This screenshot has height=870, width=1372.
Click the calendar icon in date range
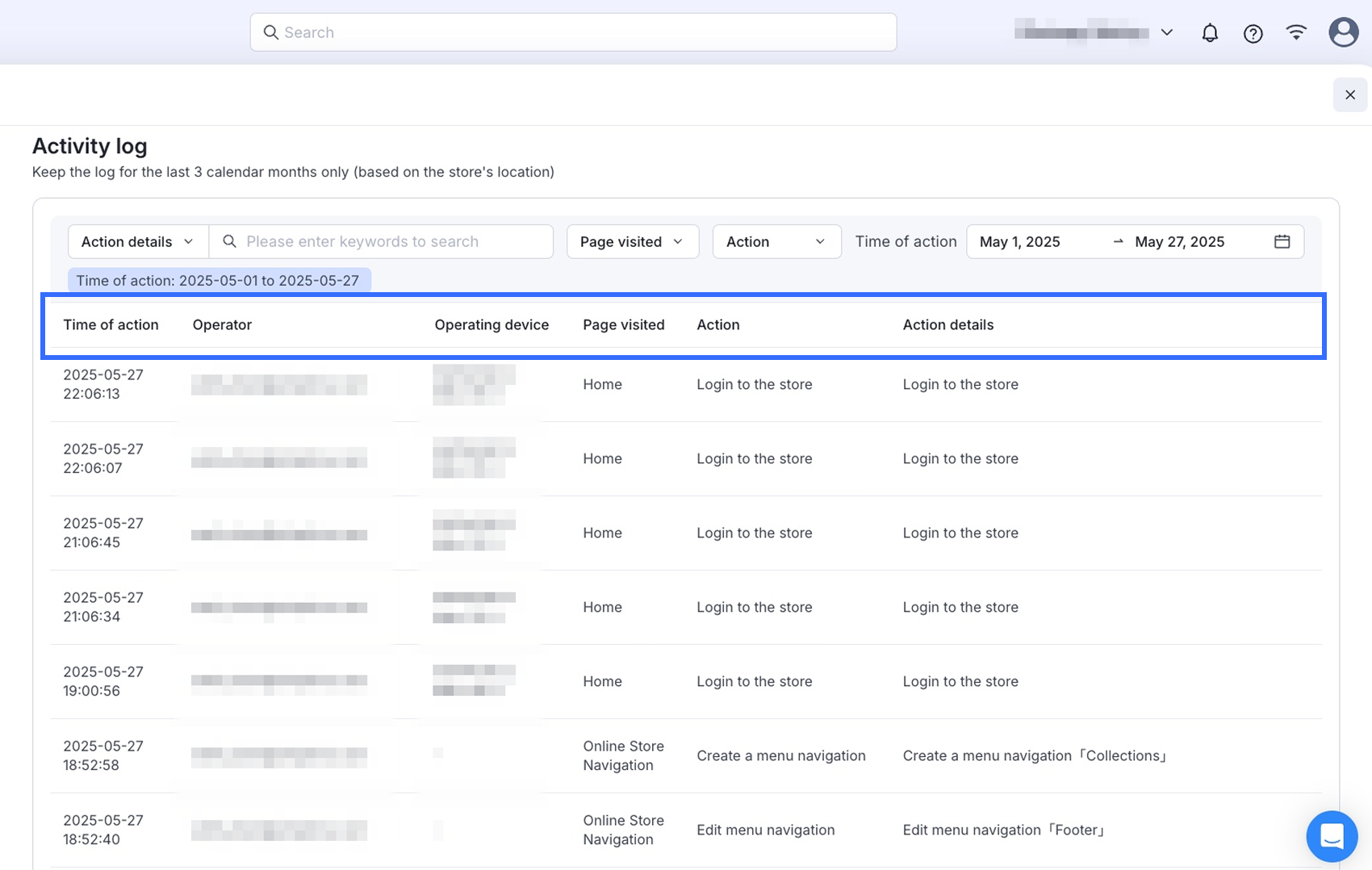pos(1282,241)
